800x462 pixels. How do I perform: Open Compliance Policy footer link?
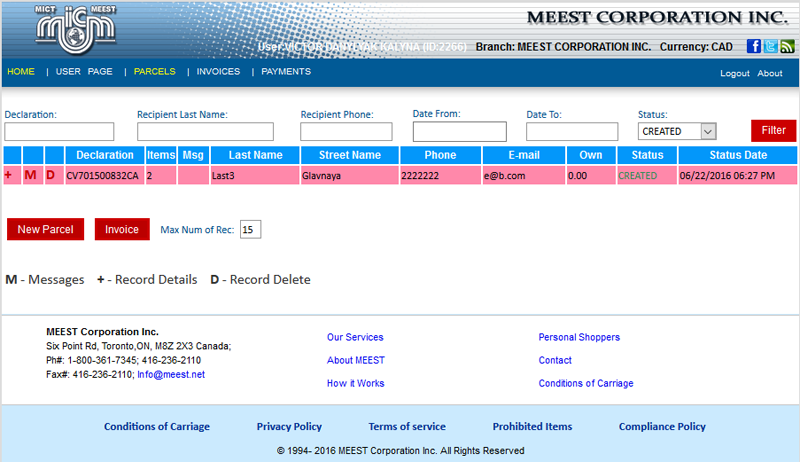pyautogui.click(x=662, y=426)
